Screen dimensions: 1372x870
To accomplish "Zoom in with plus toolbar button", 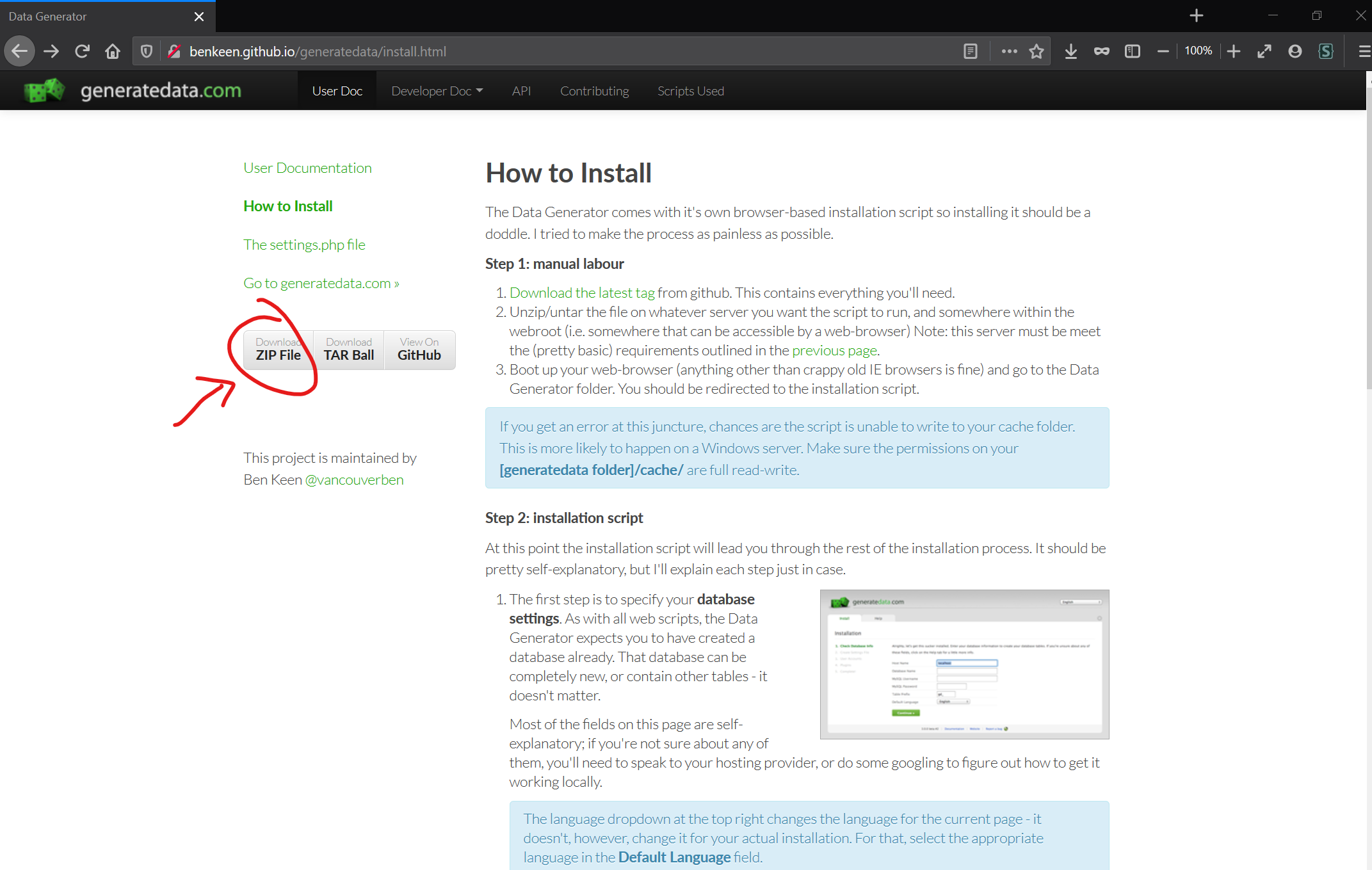I will pos(1234,51).
